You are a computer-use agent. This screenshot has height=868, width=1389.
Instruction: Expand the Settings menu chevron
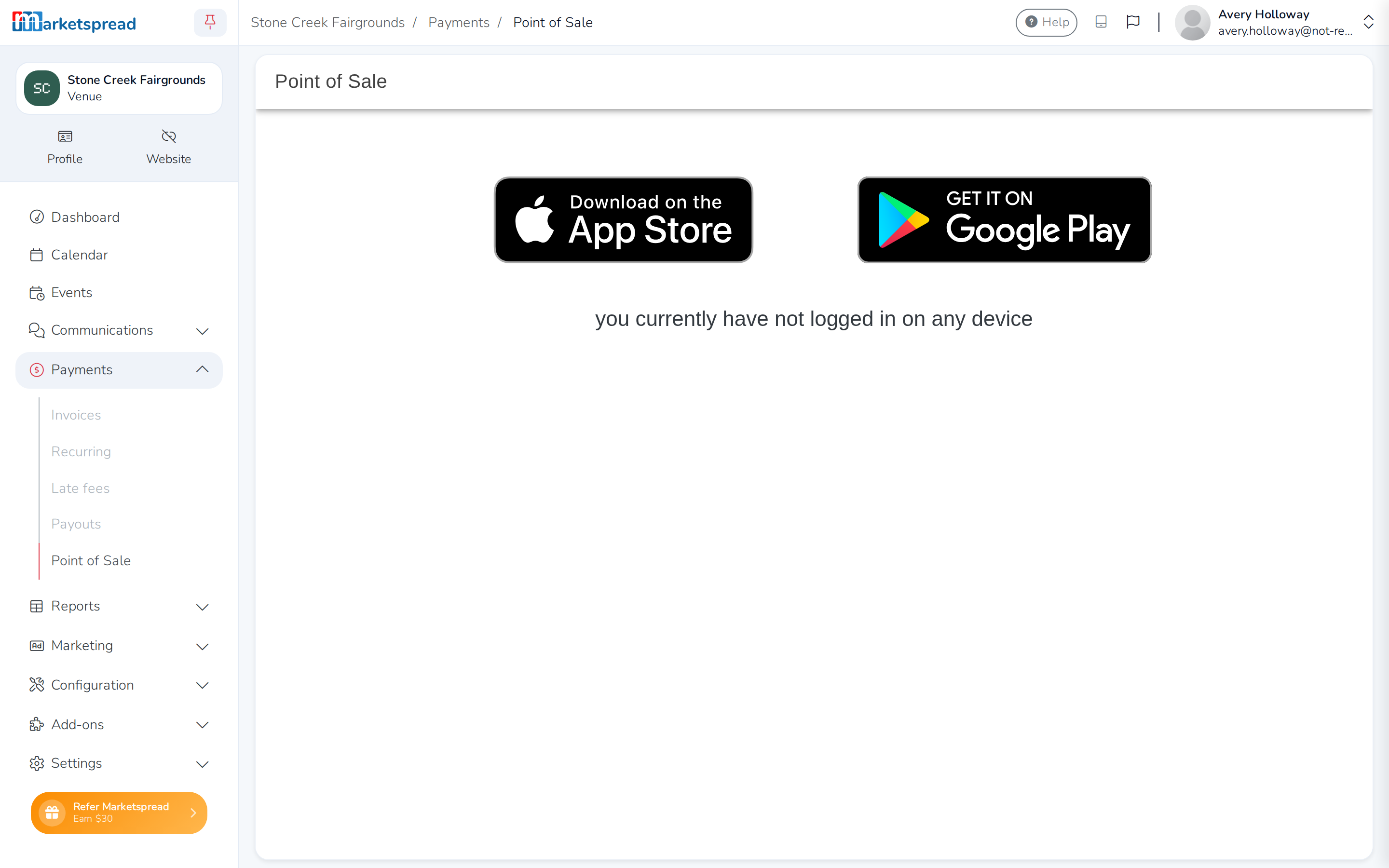(202, 764)
